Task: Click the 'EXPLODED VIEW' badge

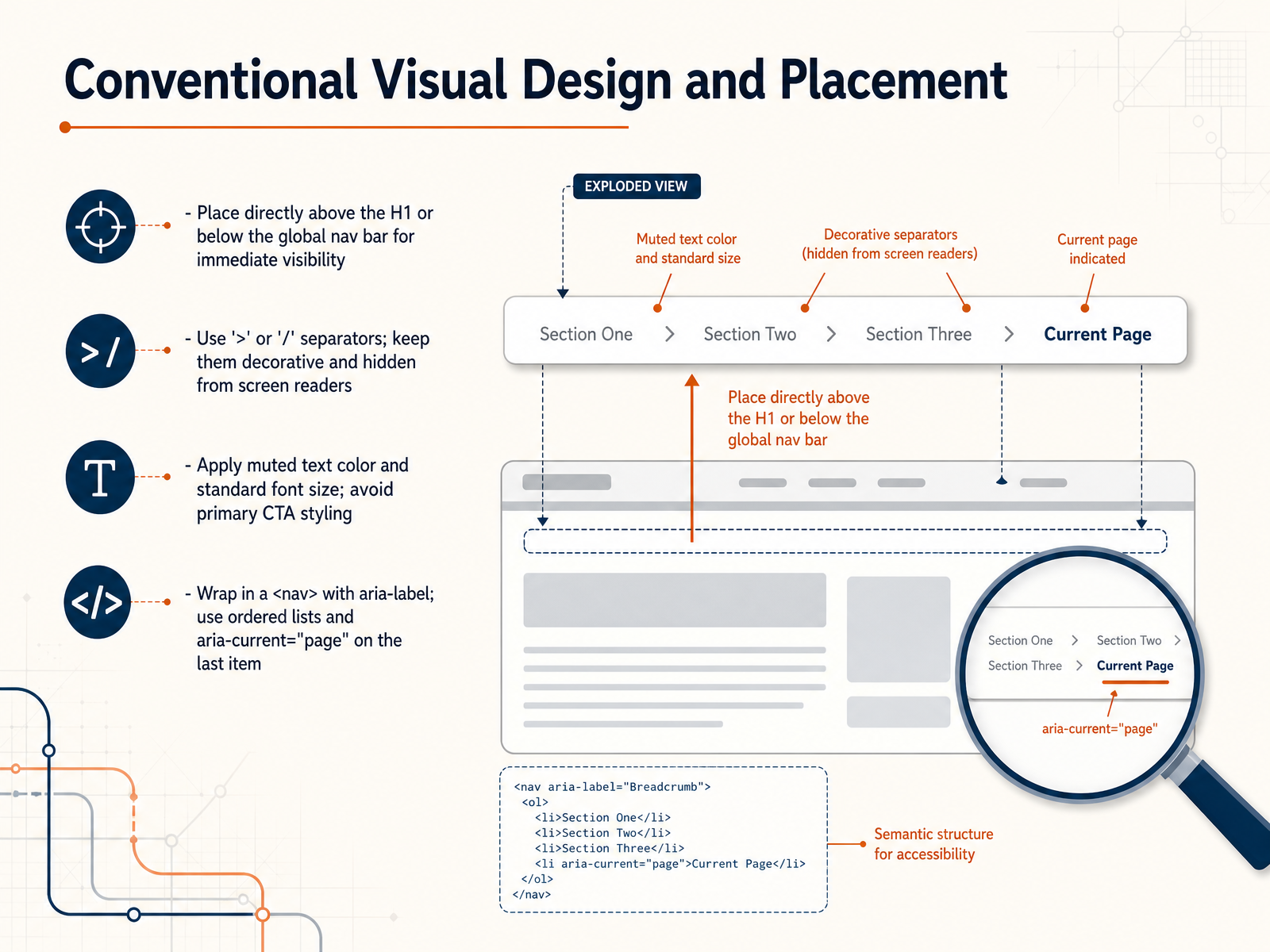Action: [x=637, y=186]
